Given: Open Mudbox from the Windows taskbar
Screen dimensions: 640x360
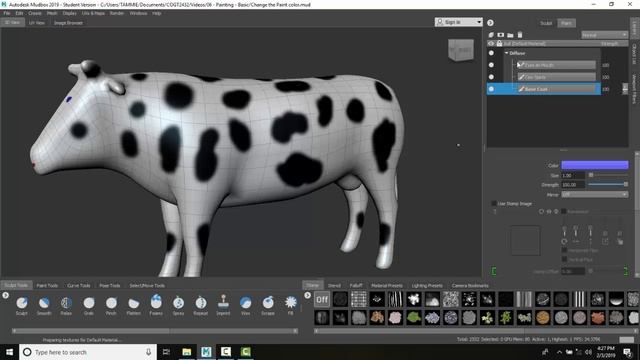Looking at the screenshot, I should tap(206, 352).
